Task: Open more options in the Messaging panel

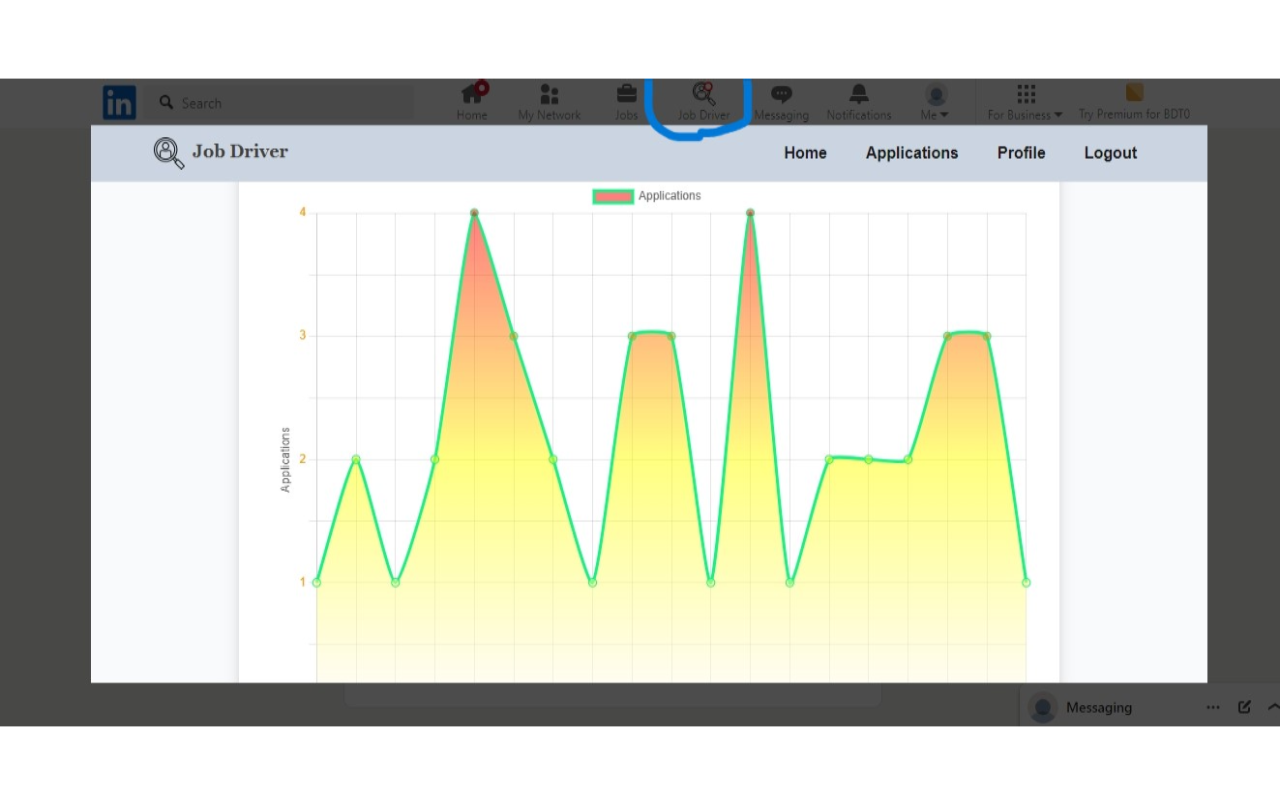Action: 1213,707
